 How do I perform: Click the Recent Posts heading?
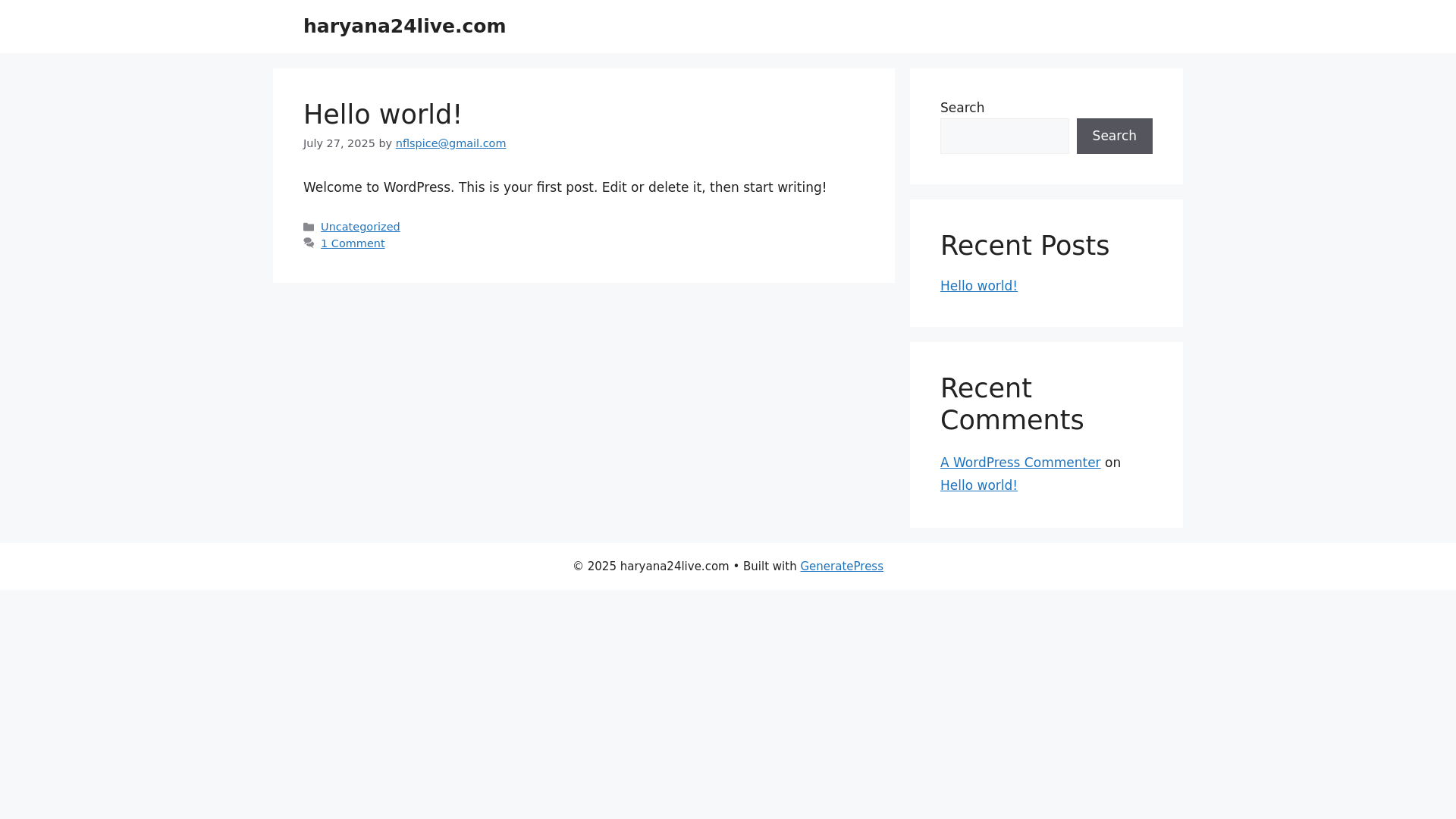click(x=1025, y=246)
